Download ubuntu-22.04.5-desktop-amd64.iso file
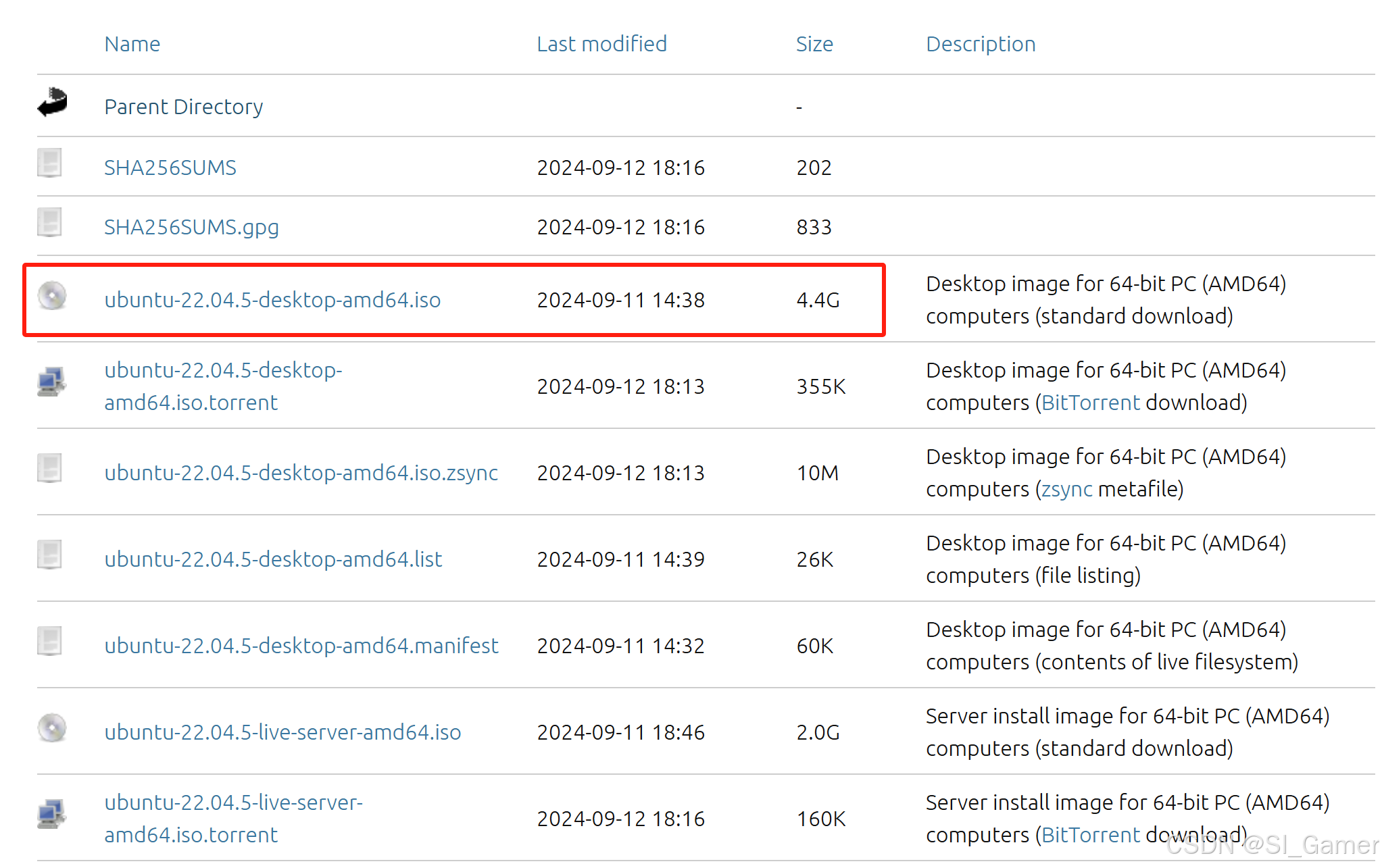This screenshot has width=1382, height=868. pyautogui.click(x=272, y=300)
